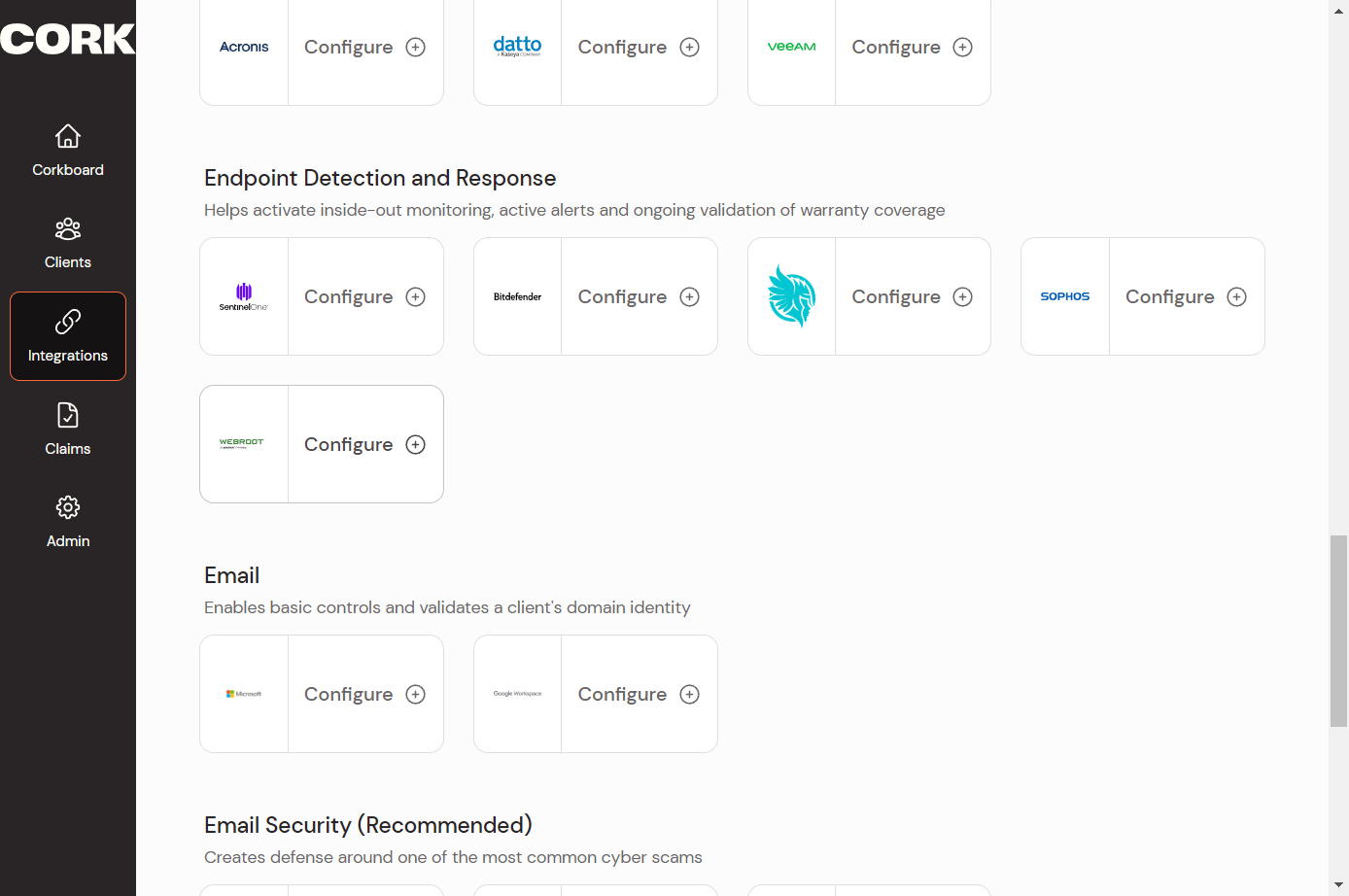Click the Microsoft logo

coord(244,694)
